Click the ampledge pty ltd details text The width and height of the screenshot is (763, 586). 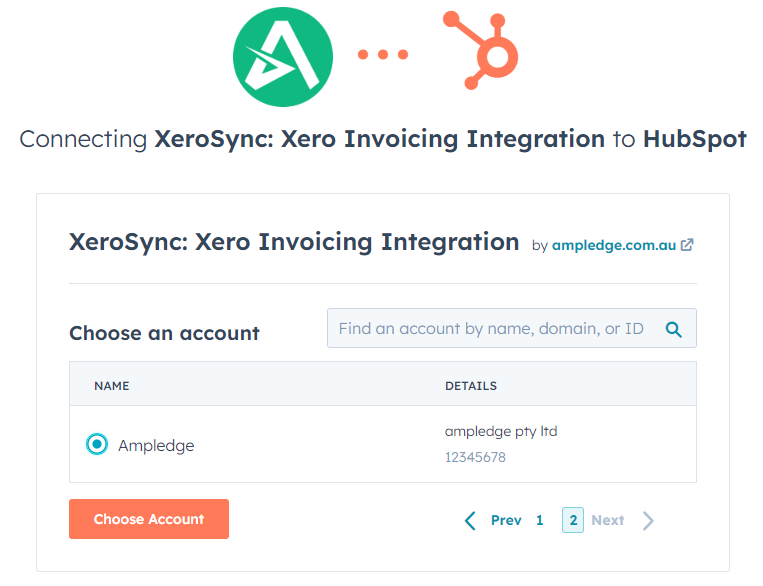[x=501, y=432]
